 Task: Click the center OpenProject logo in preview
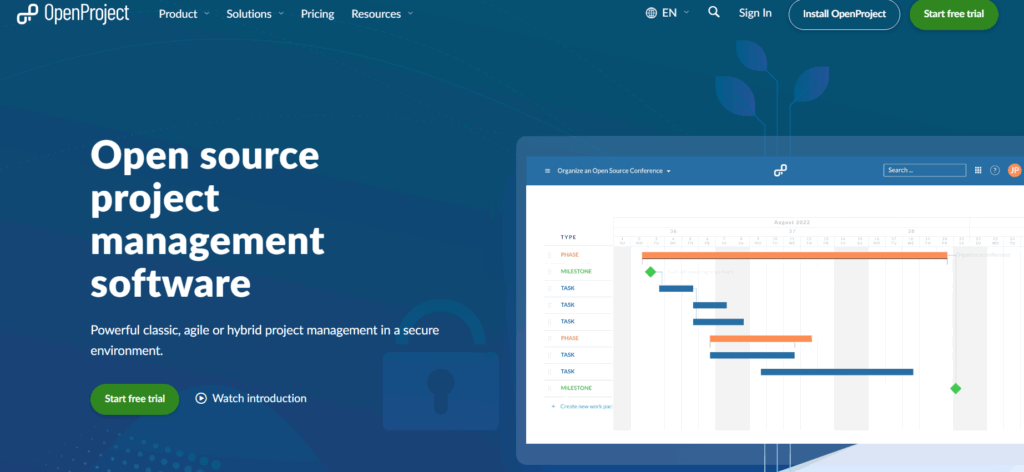pyautogui.click(x=780, y=171)
